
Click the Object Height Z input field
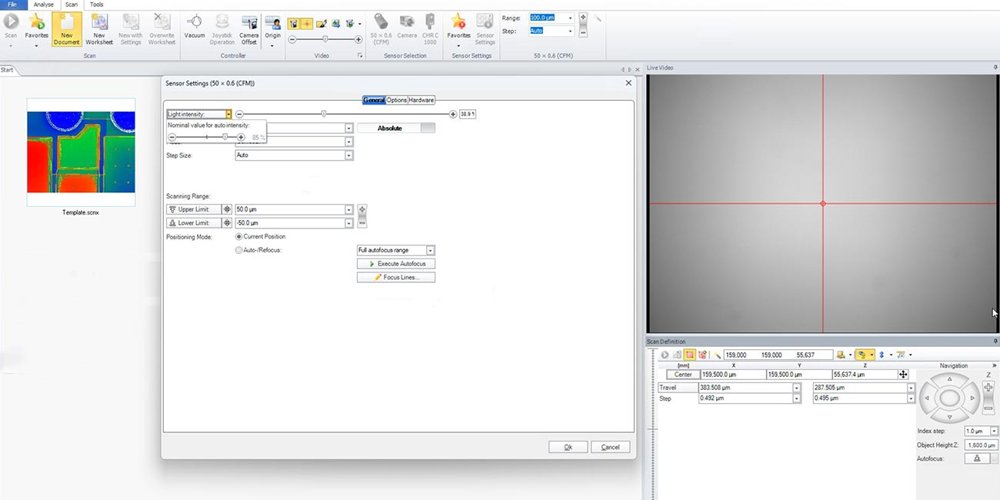pos(981,445)
